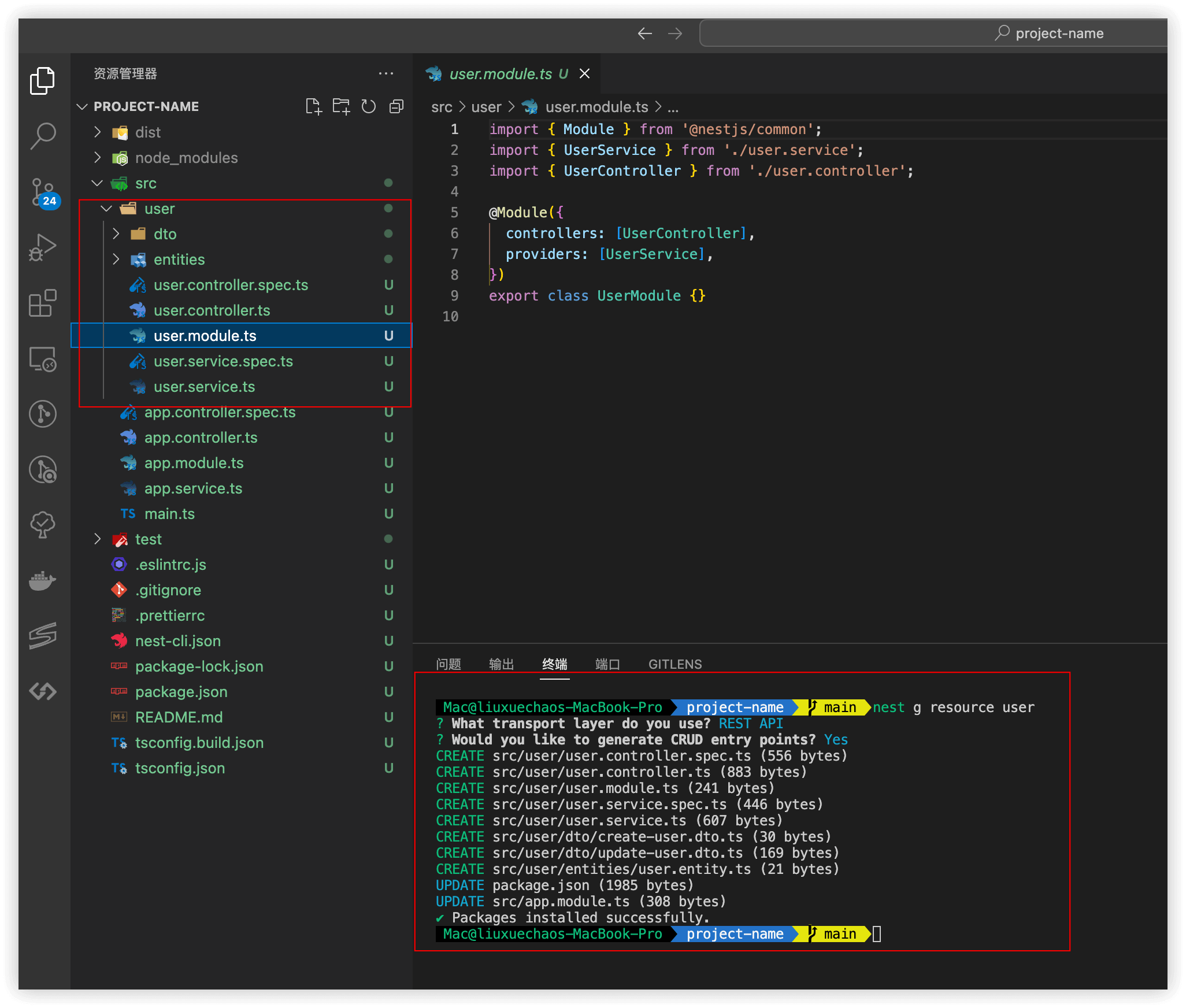
Task: Collapse all folders in explorer
Action: point(396,106)
